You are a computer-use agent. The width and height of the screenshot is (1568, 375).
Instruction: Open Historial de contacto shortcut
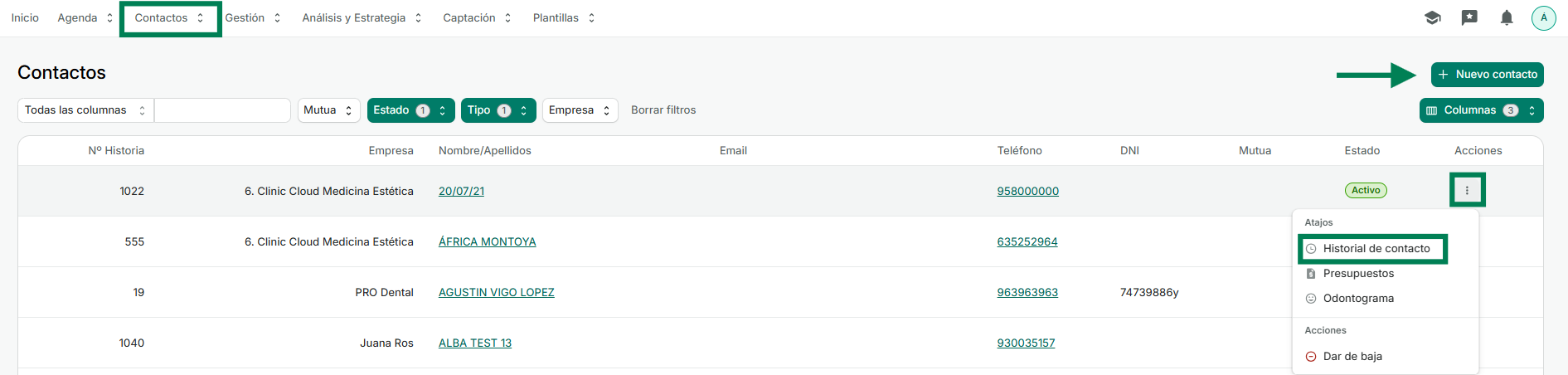1376,249
